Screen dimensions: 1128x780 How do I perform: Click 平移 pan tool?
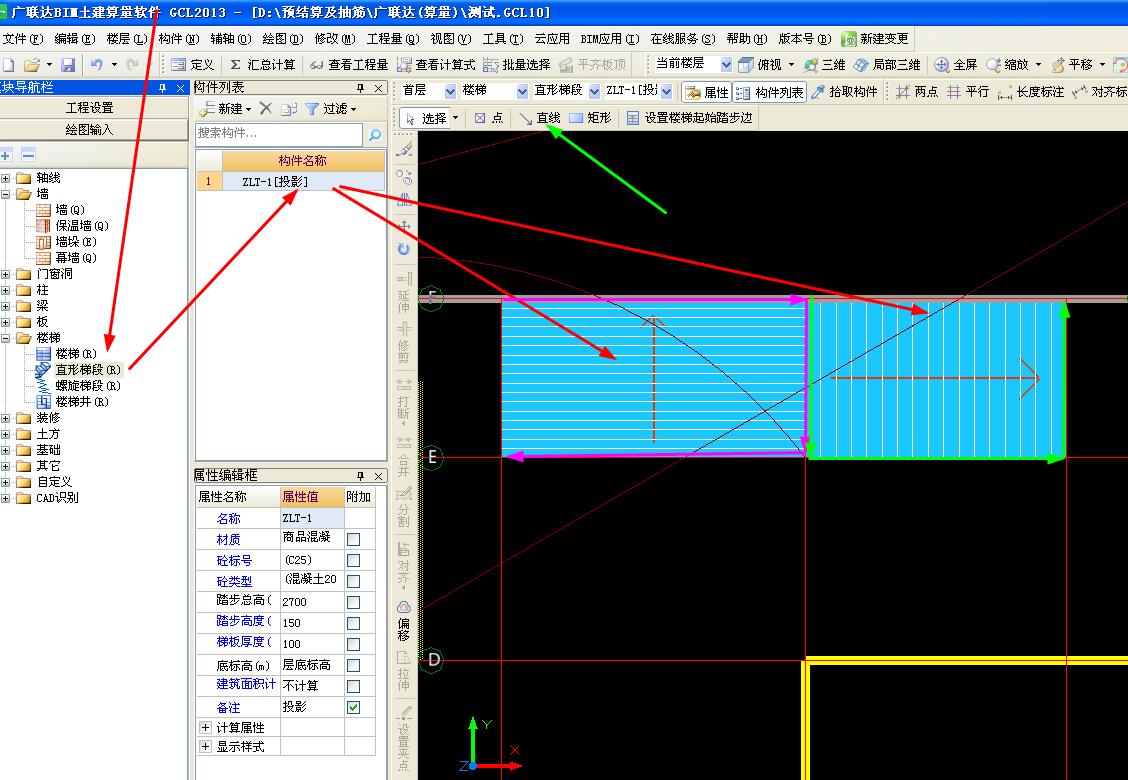1072,65
